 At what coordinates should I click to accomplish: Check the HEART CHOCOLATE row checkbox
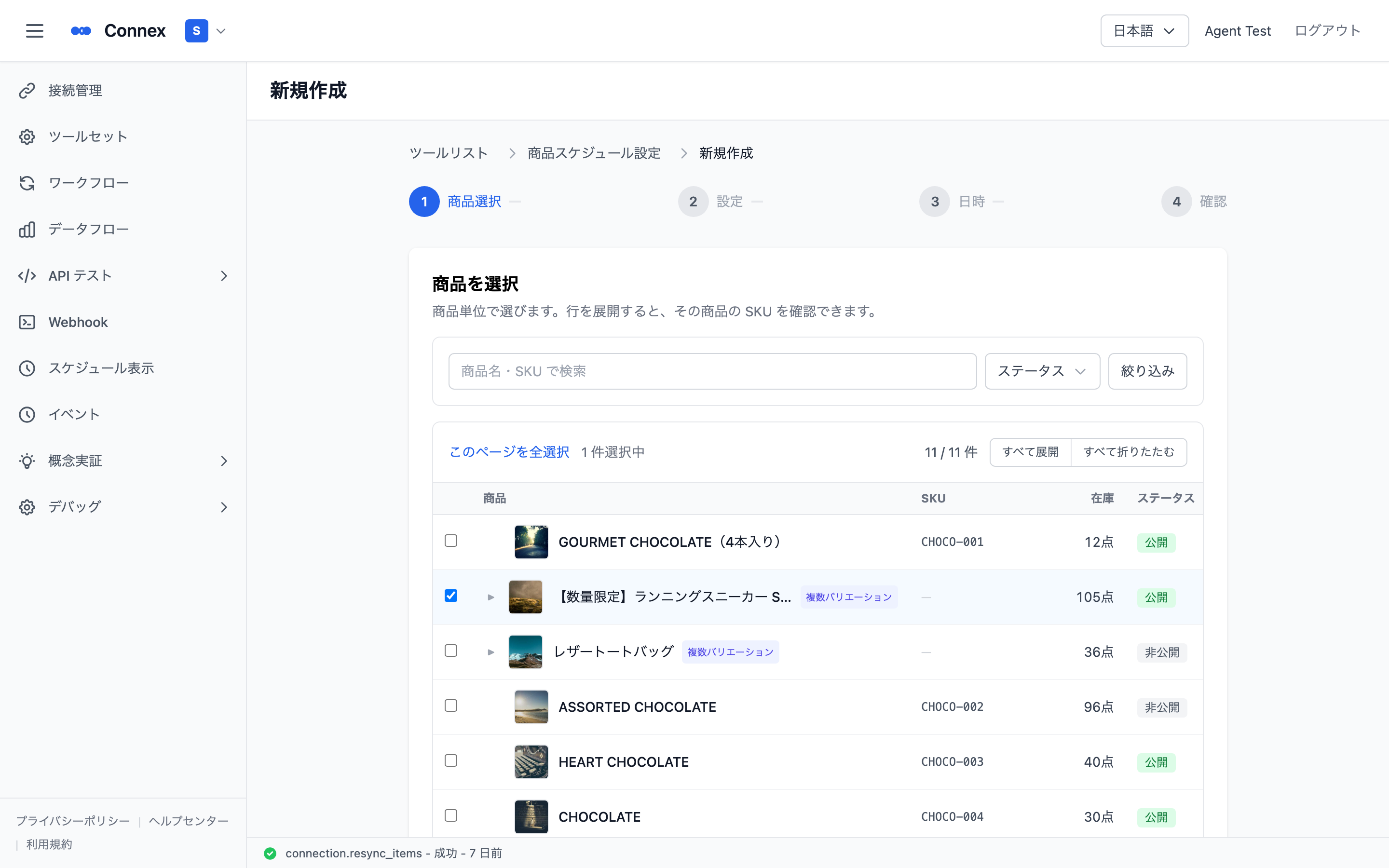click(x=451, y=760)
